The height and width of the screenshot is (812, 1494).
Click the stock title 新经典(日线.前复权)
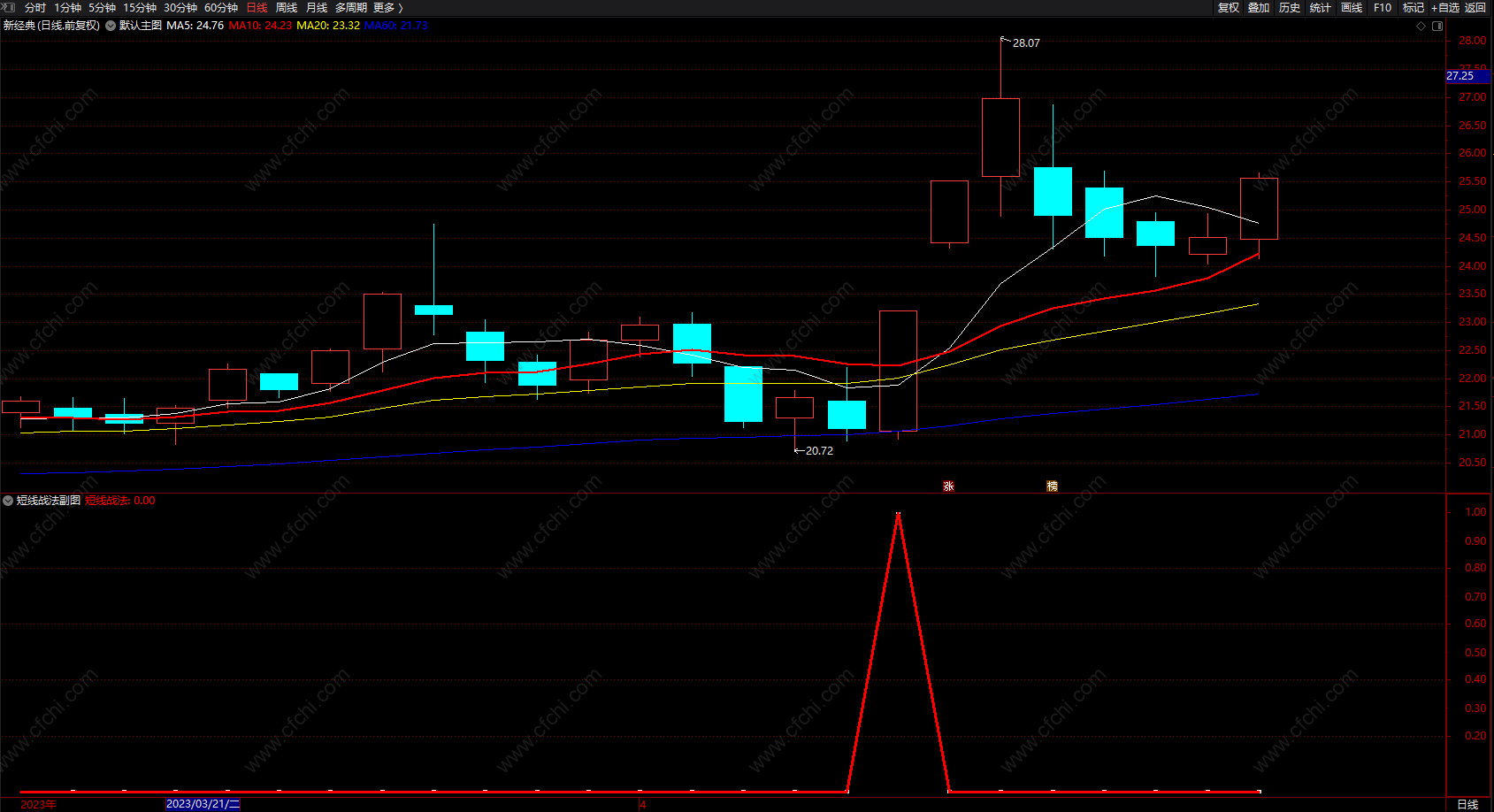51,26
